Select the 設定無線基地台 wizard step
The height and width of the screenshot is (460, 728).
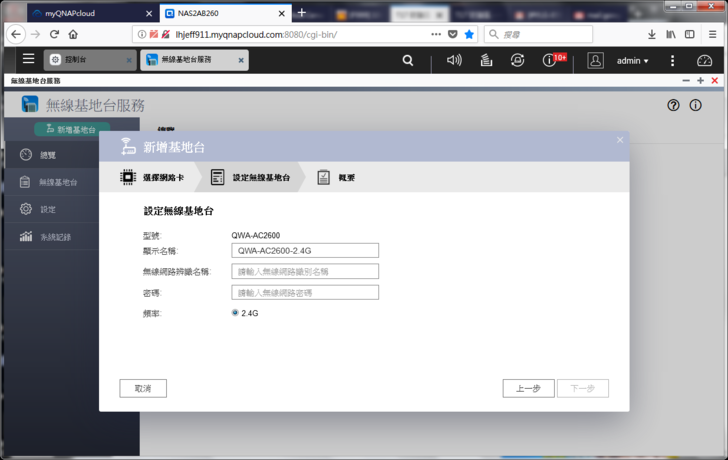tap(250, 177)
